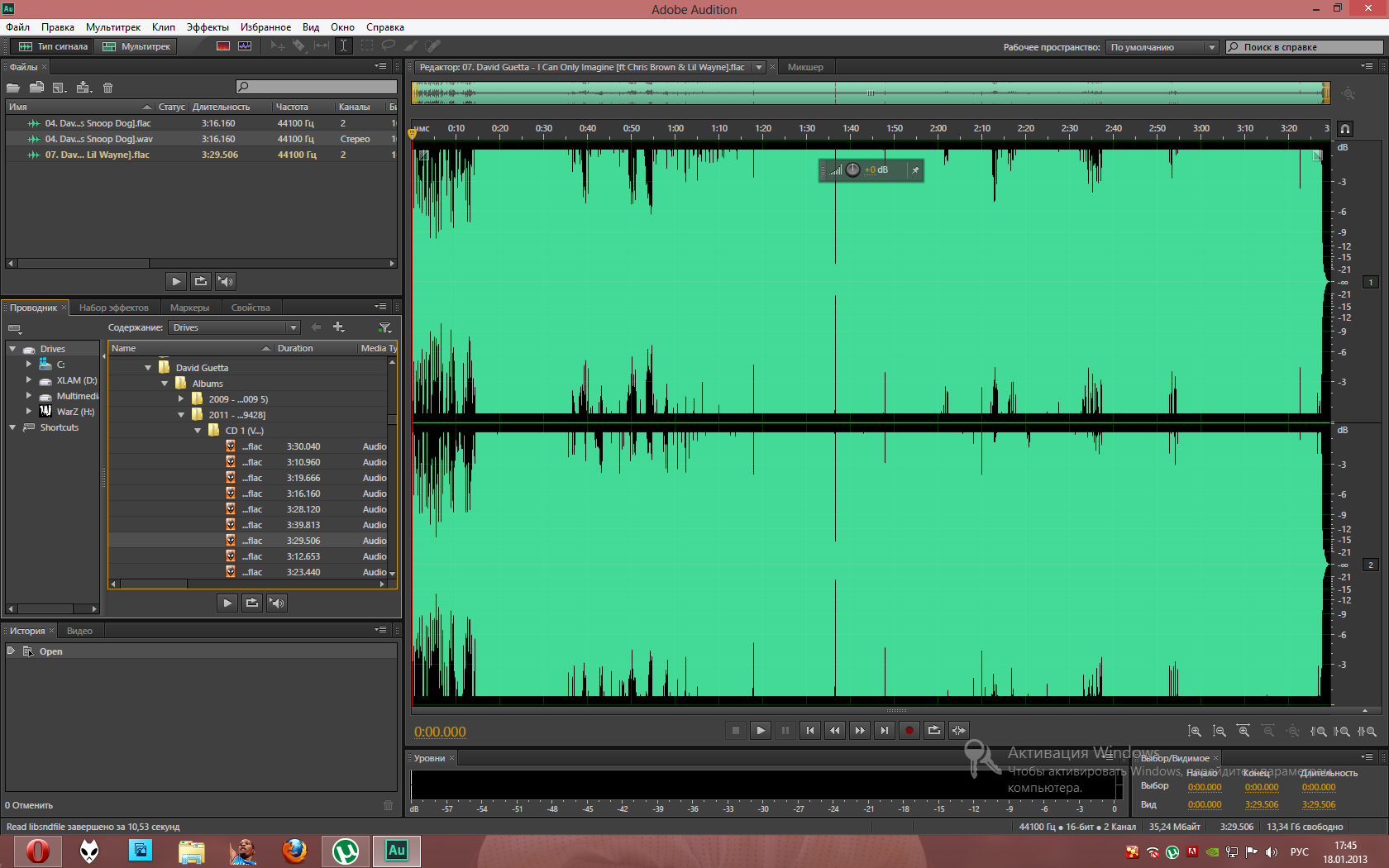The width and height of the screenshot is (1389, 868).
Task: Select the Move tool in toolbar
Action: point(278,46)
